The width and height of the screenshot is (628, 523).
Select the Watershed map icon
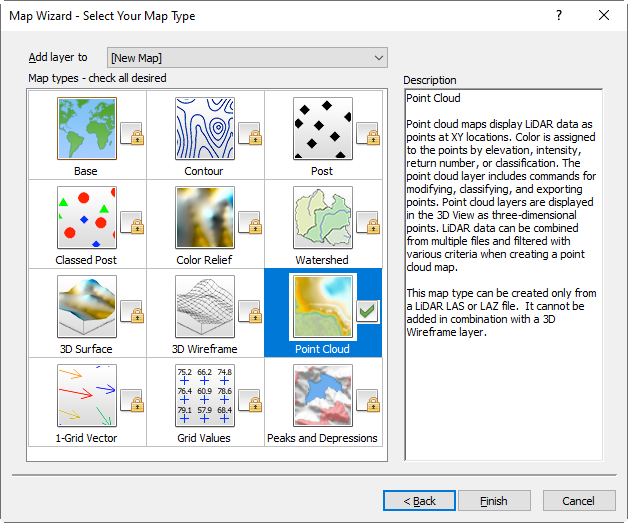322,218
